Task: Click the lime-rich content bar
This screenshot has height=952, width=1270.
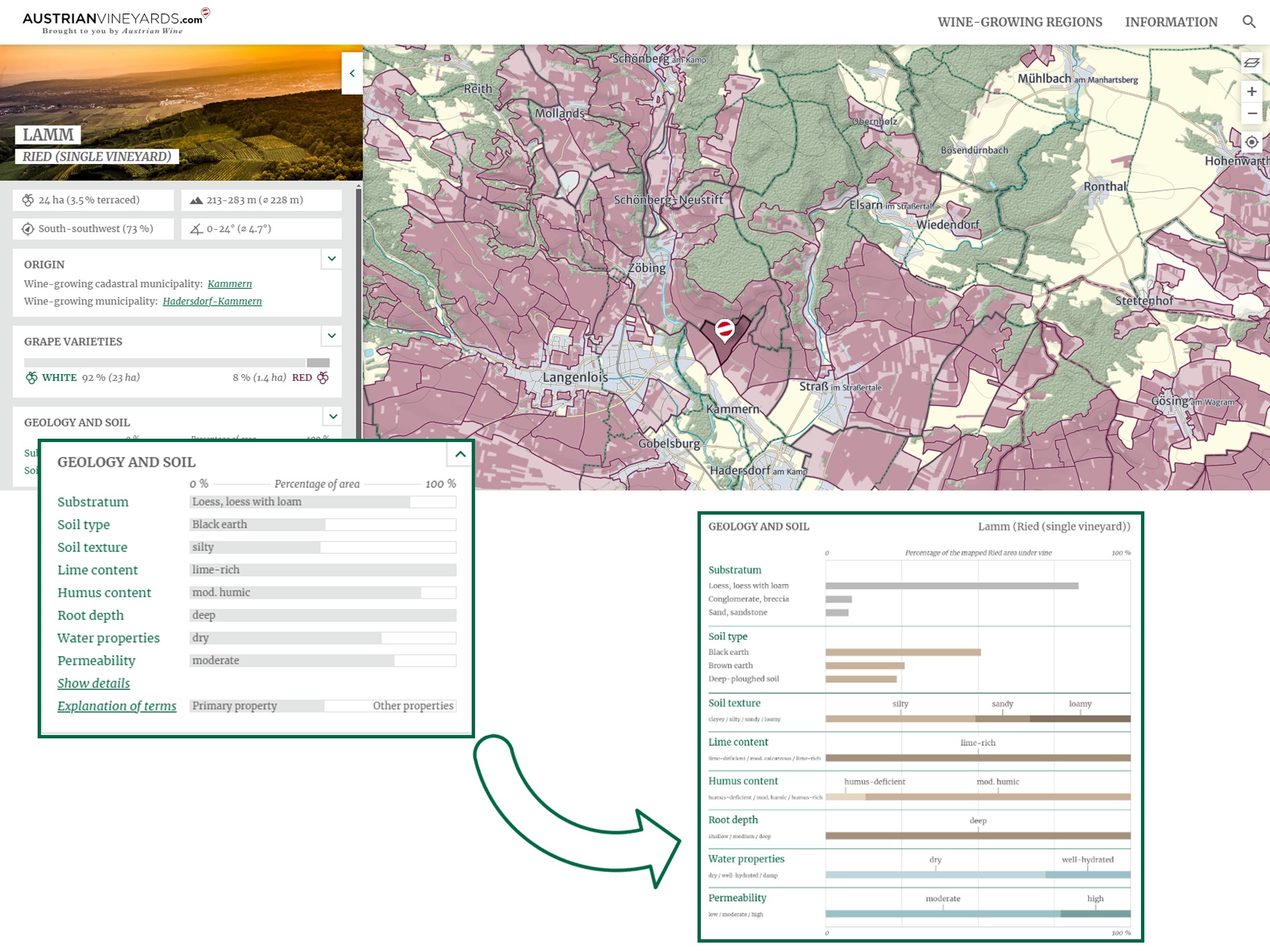Action: click(x=323, y=570)
